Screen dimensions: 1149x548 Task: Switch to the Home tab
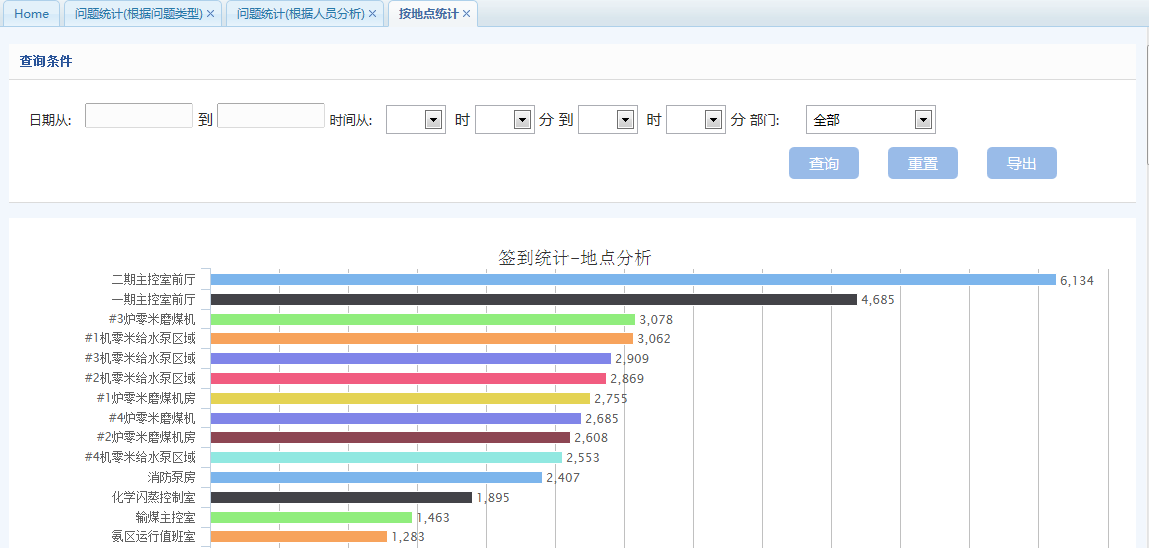31,14
